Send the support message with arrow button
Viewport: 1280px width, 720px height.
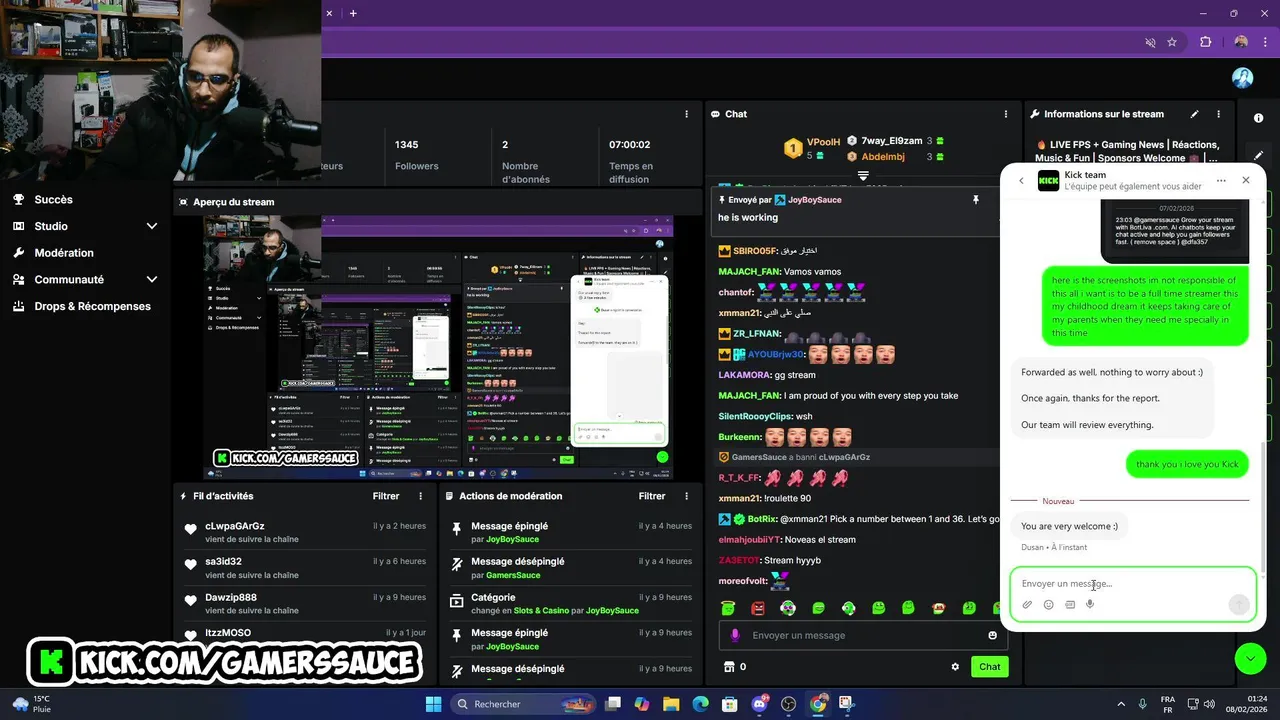click(1238, 604)
